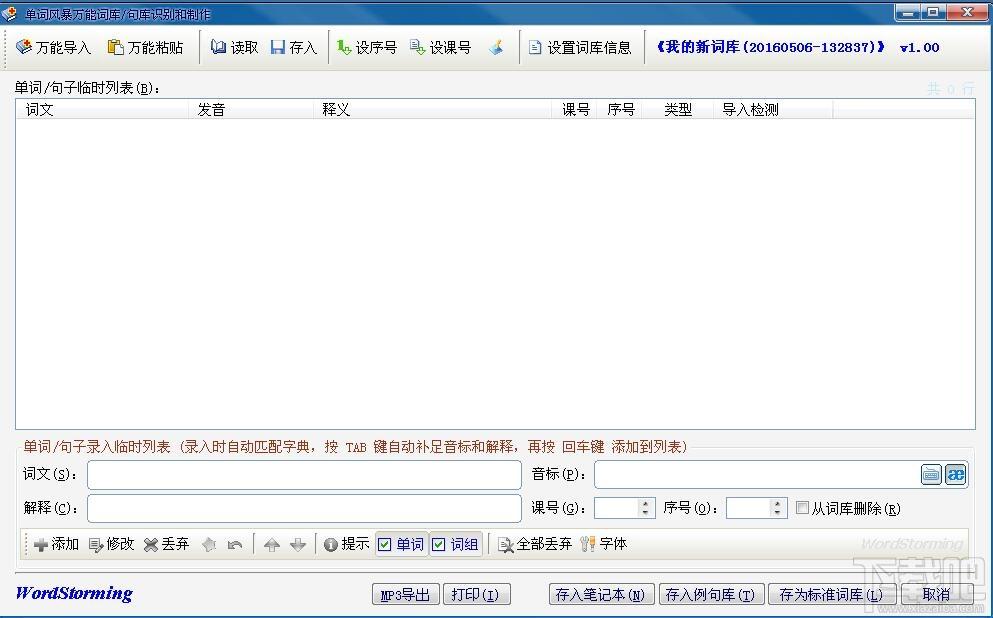Click 存为标准词库 button

830,595
